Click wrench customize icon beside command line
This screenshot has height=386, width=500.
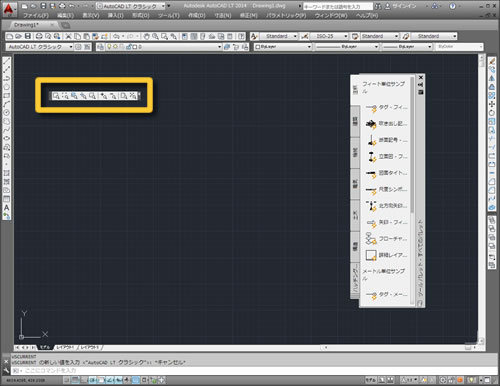click(6, 370)
